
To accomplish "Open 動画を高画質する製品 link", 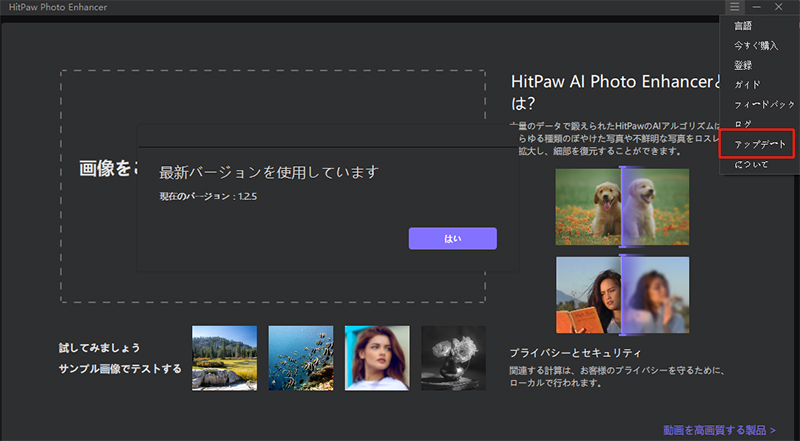I will (x=719, y=430).
